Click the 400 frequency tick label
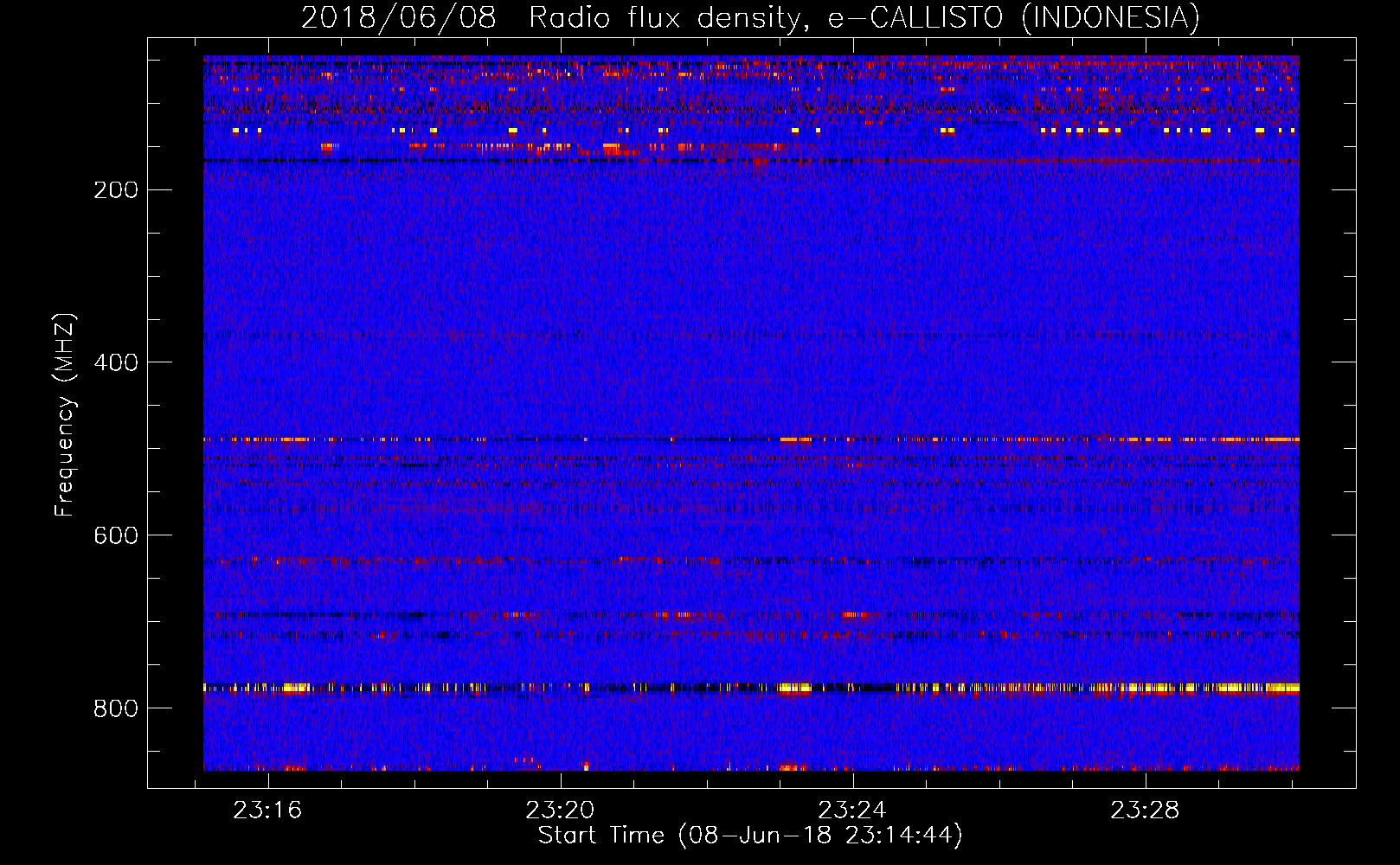 tap(116, 362)
